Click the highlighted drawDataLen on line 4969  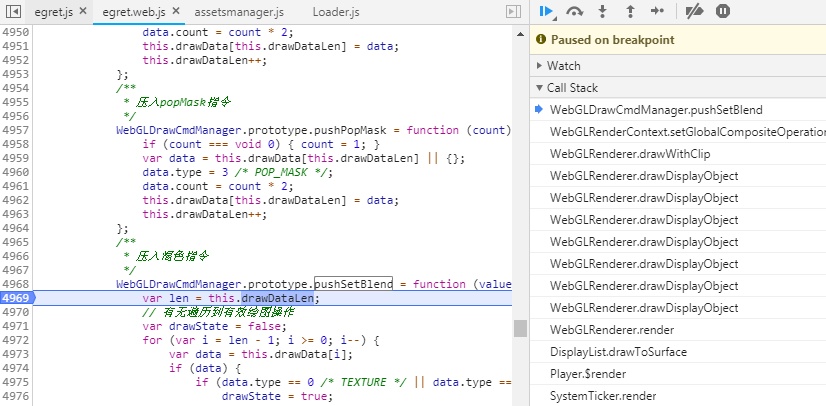(277, 298)
